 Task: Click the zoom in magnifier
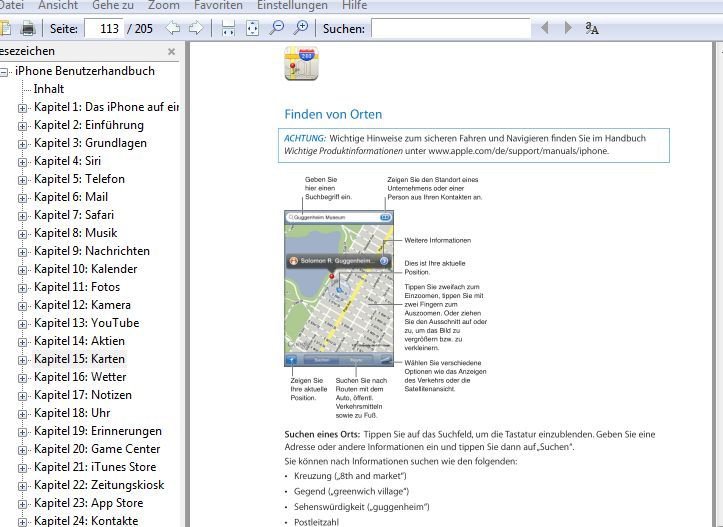pyautogui.click(x=301, y=28)
